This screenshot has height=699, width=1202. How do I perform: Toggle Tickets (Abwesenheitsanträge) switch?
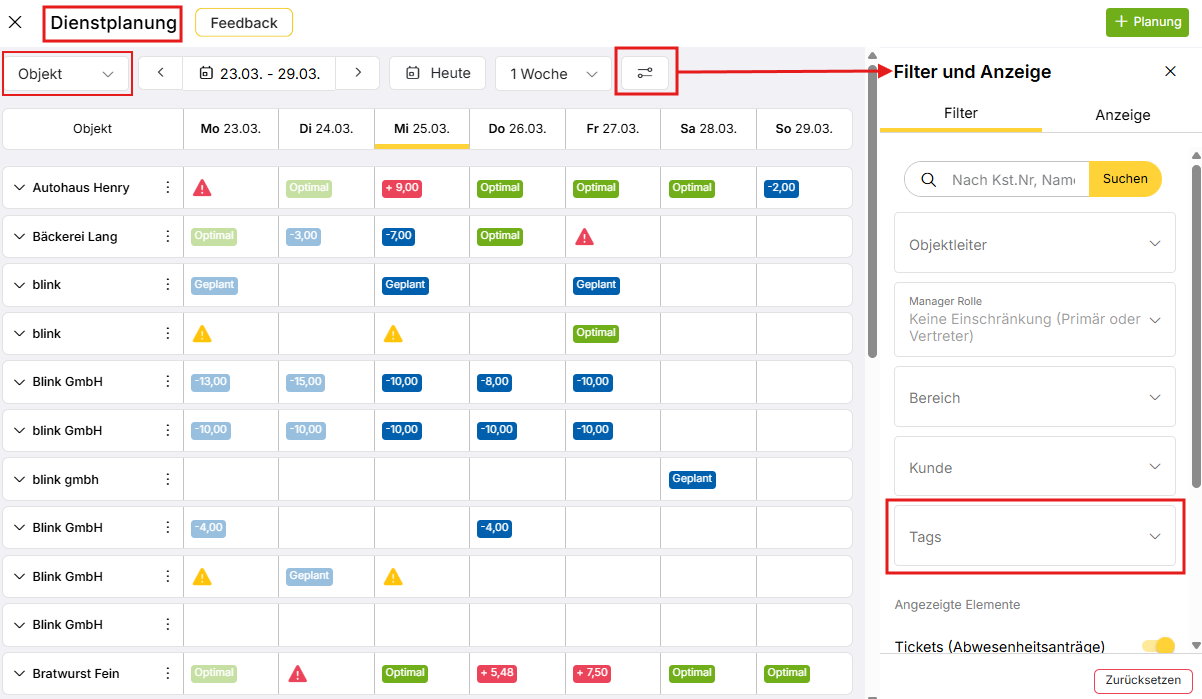[x=1158, y=646]
